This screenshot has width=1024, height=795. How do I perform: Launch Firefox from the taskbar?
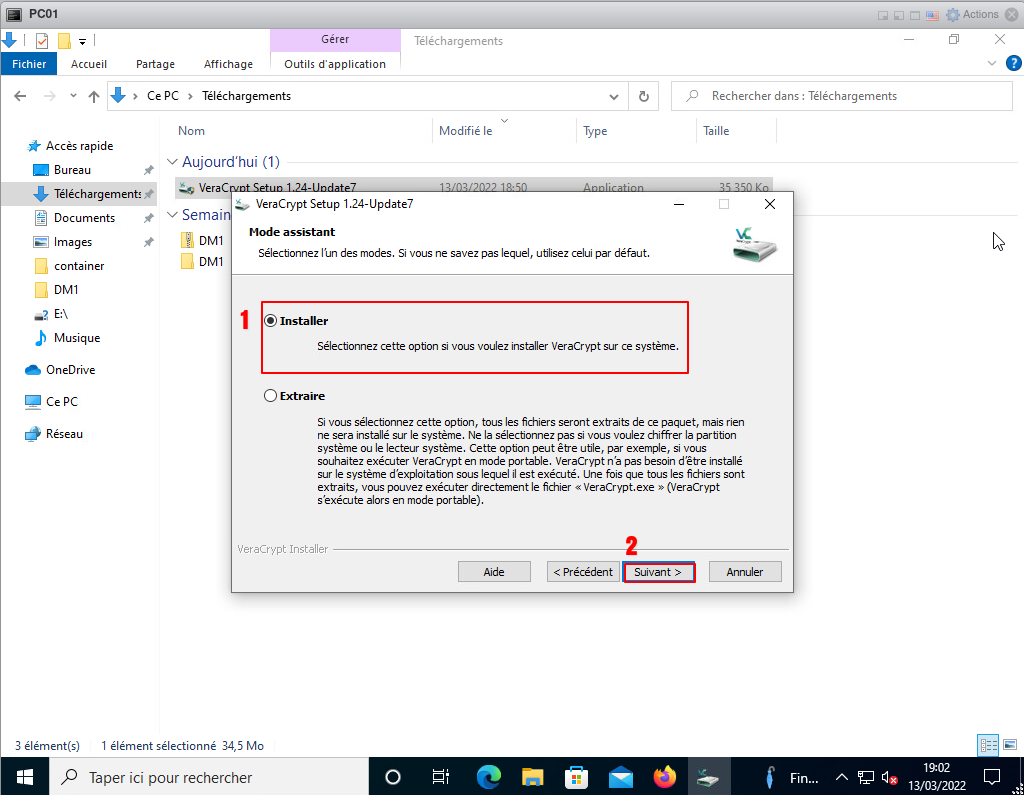click(x=664, y=777)
